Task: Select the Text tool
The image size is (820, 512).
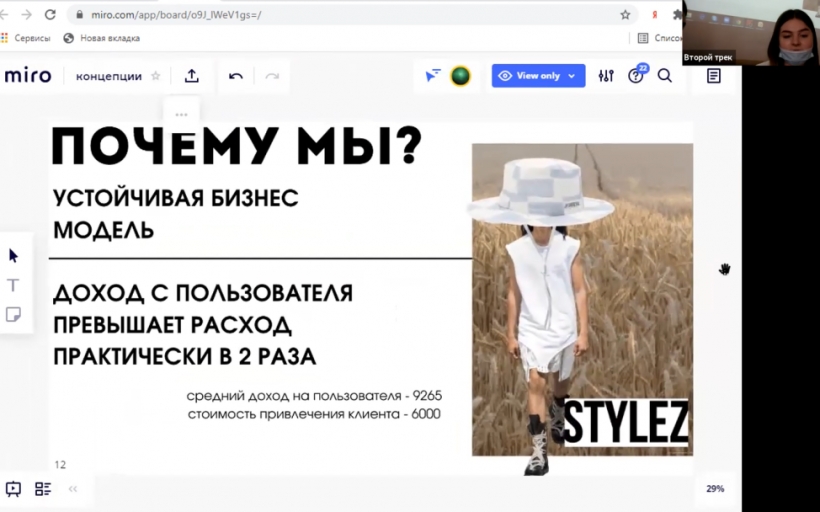Action: 13,285
